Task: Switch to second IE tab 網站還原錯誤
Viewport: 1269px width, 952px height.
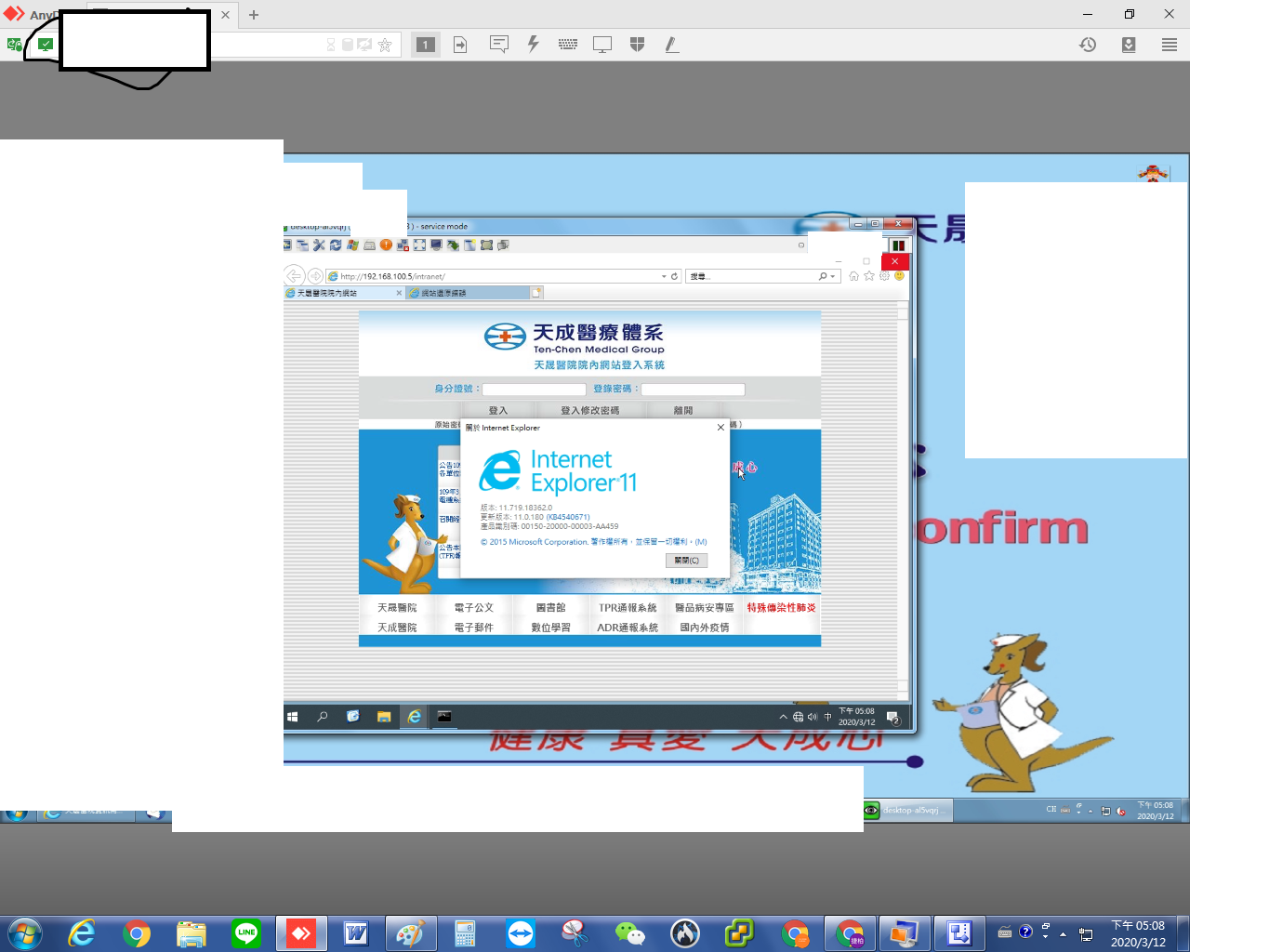Action: [468, 293]
